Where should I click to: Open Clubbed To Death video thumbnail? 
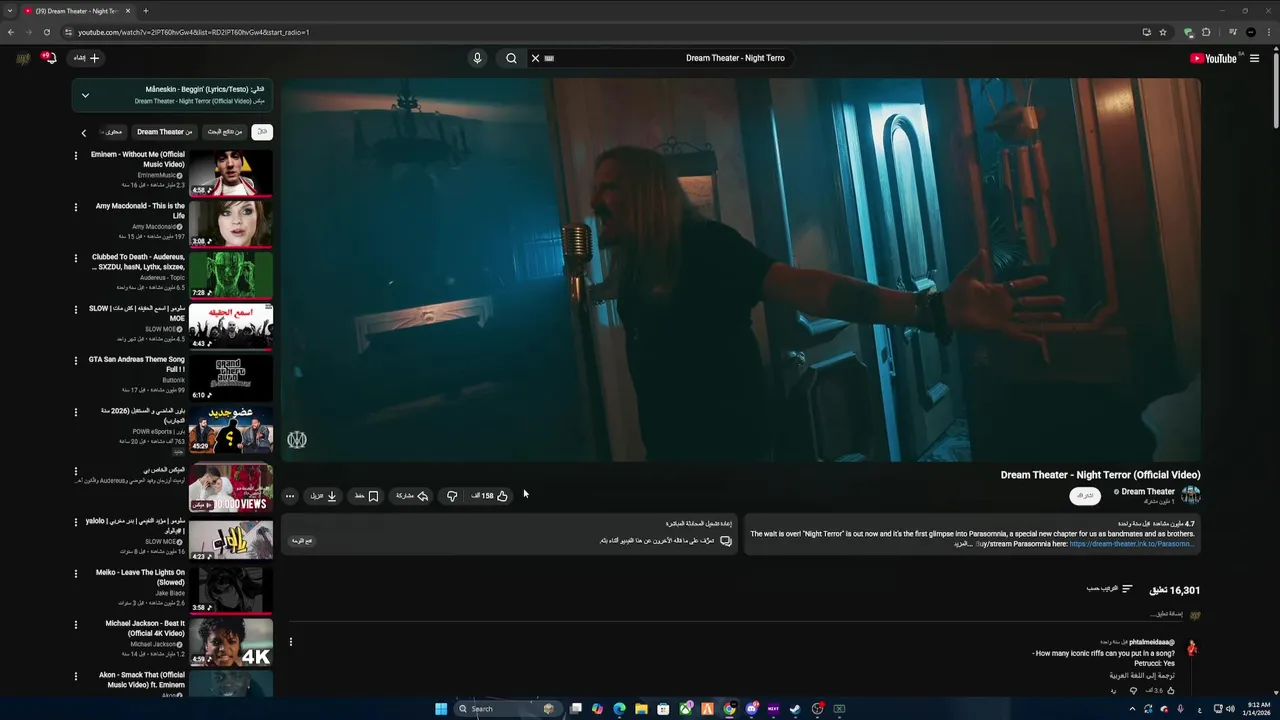[x=231, y=275]
